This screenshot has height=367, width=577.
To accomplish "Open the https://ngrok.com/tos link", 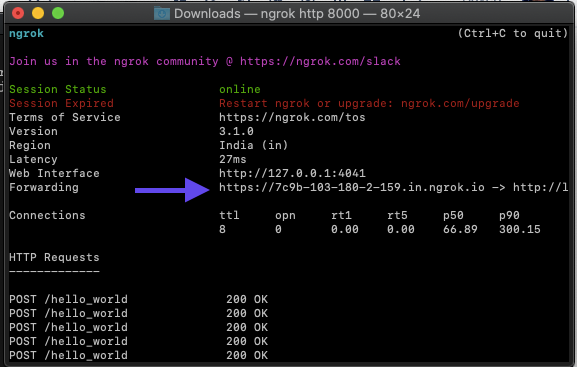I will (x=292, y=117).
